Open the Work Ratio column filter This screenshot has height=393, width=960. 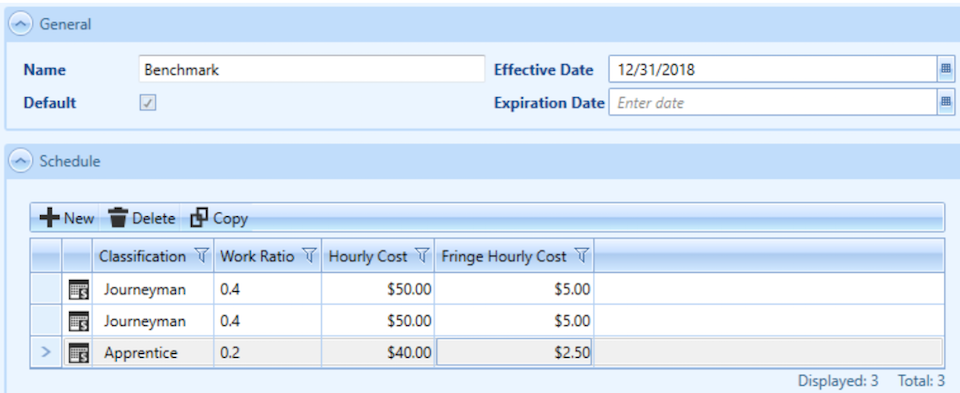[x=310, y=256]
